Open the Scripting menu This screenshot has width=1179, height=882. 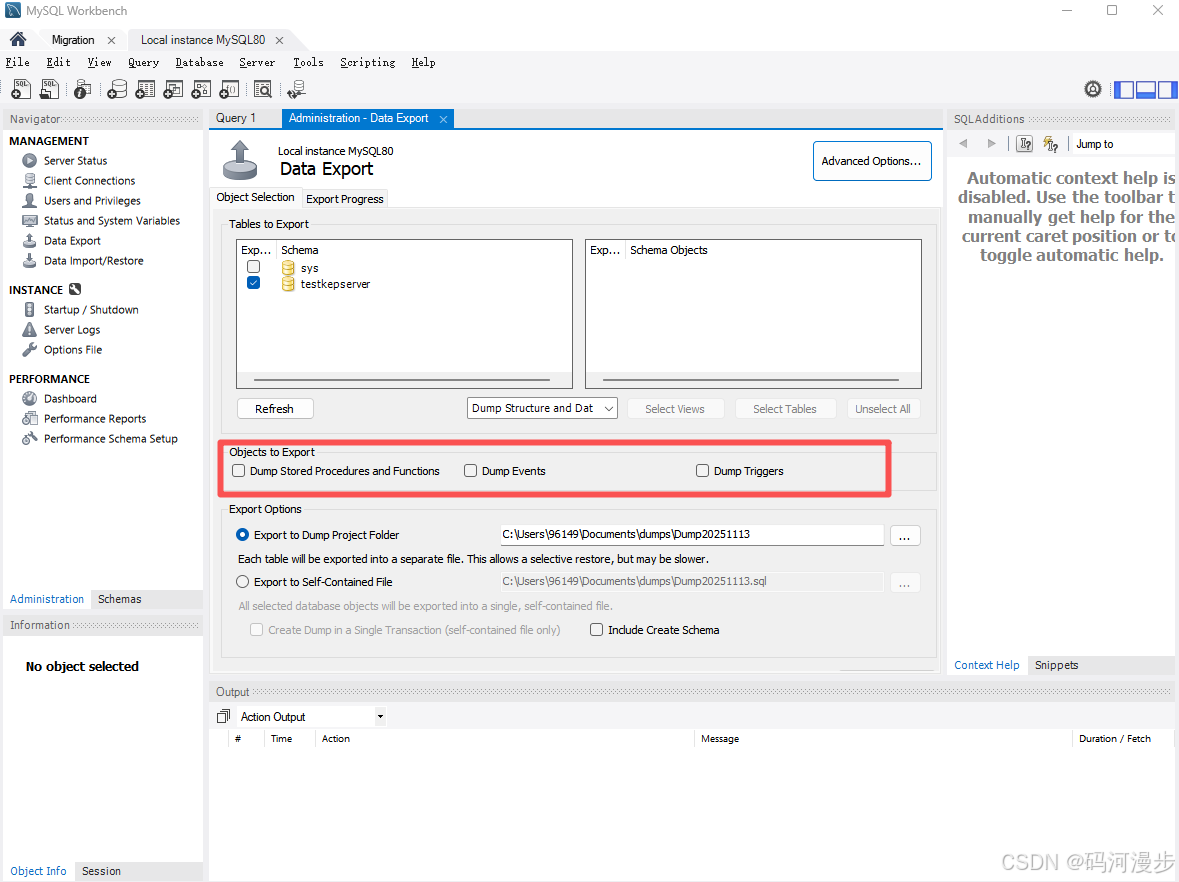(367, 62)
